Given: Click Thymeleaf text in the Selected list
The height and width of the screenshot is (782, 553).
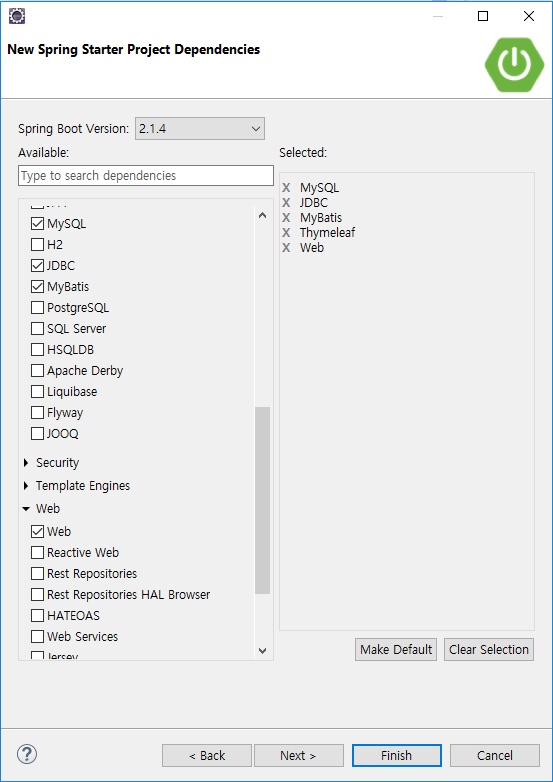Looking at the screenshot, I should [328, 233].
